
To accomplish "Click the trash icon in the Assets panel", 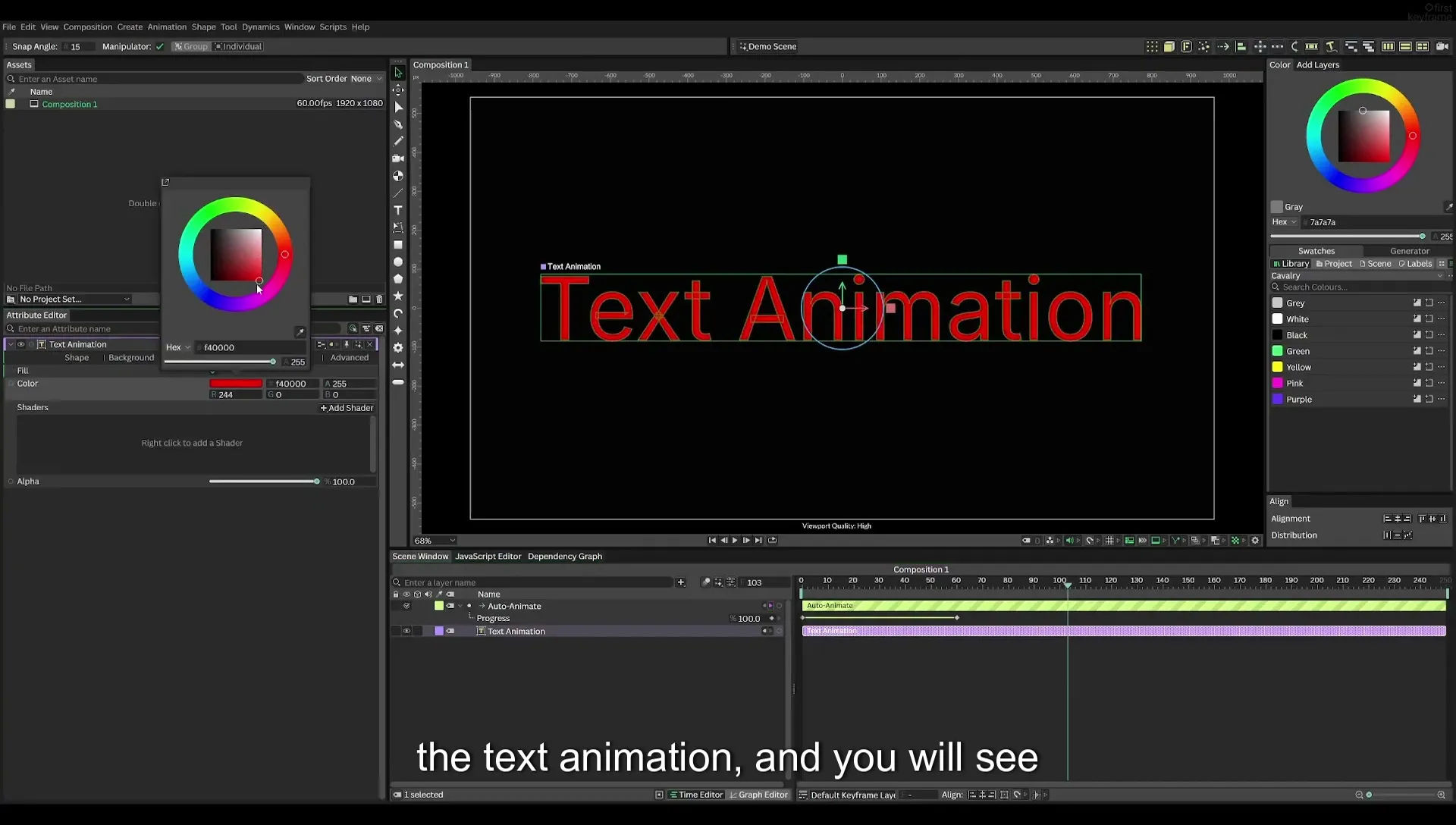I will point(379,300).
